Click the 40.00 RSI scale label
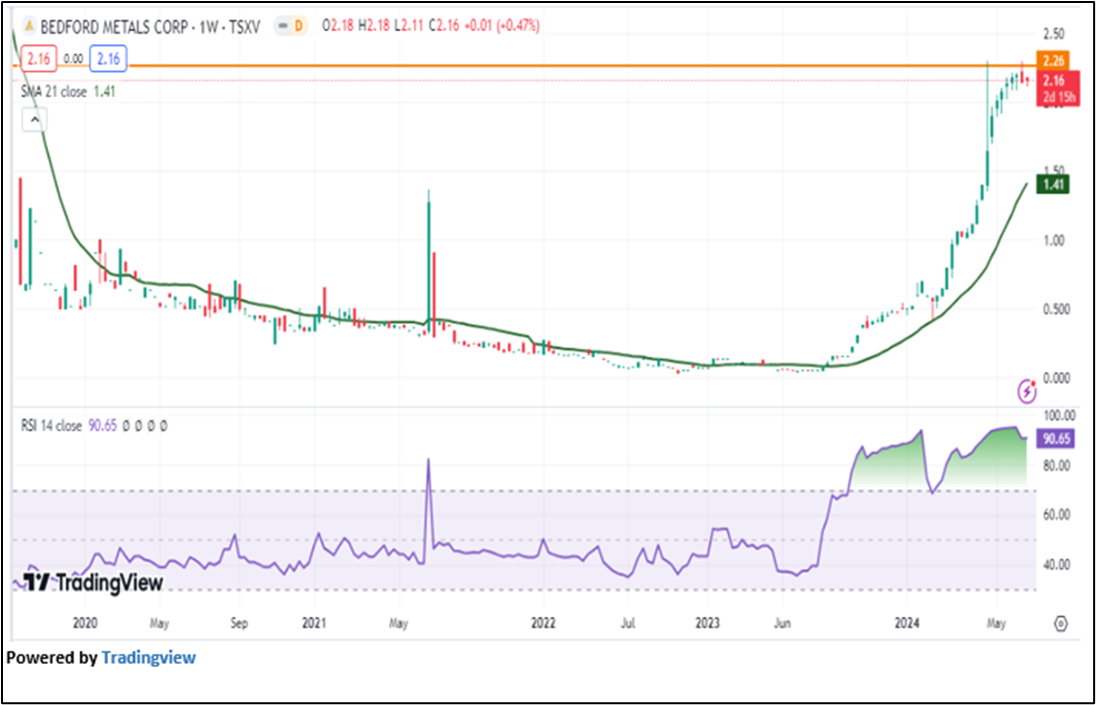Viewport: 1096px width, 705px height. coord(1056,565)
